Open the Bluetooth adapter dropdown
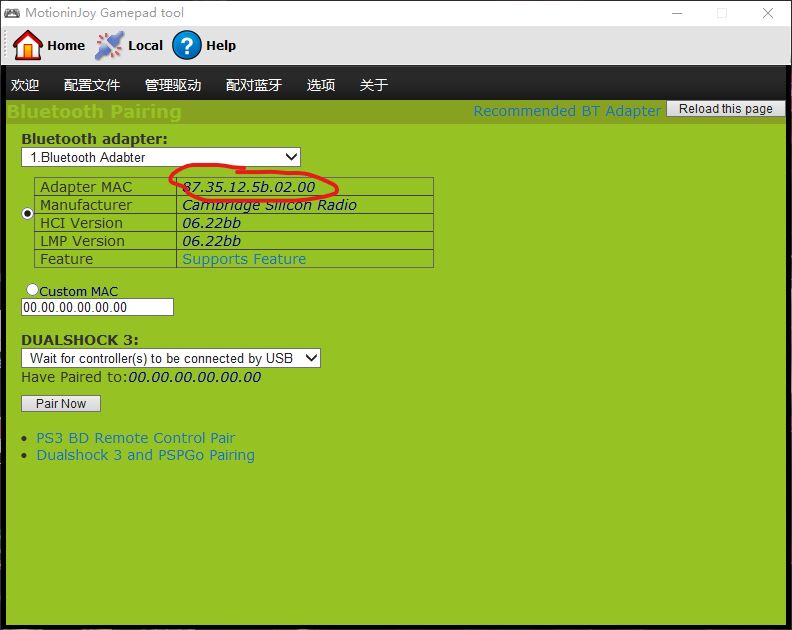The width and height of the screenshot is (792, 630). 161,157
